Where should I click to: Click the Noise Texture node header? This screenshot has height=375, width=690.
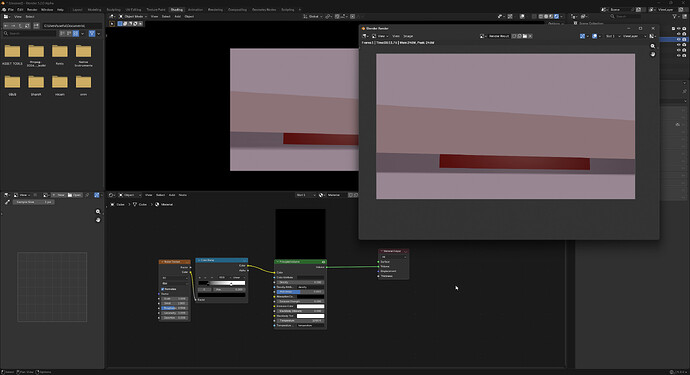pos(175,261)
